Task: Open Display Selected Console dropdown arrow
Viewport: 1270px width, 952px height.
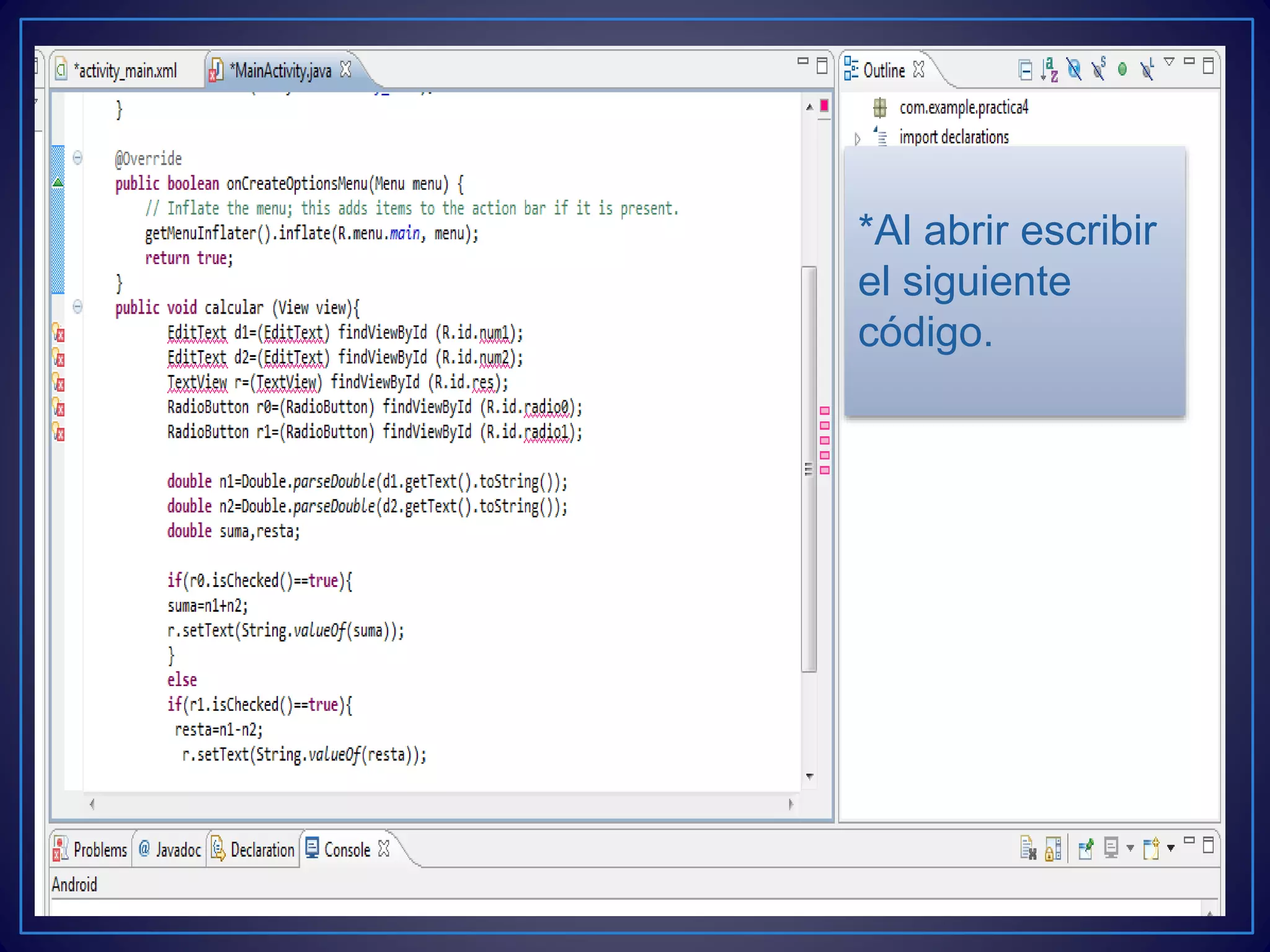Action: (x=1130, y=848)
